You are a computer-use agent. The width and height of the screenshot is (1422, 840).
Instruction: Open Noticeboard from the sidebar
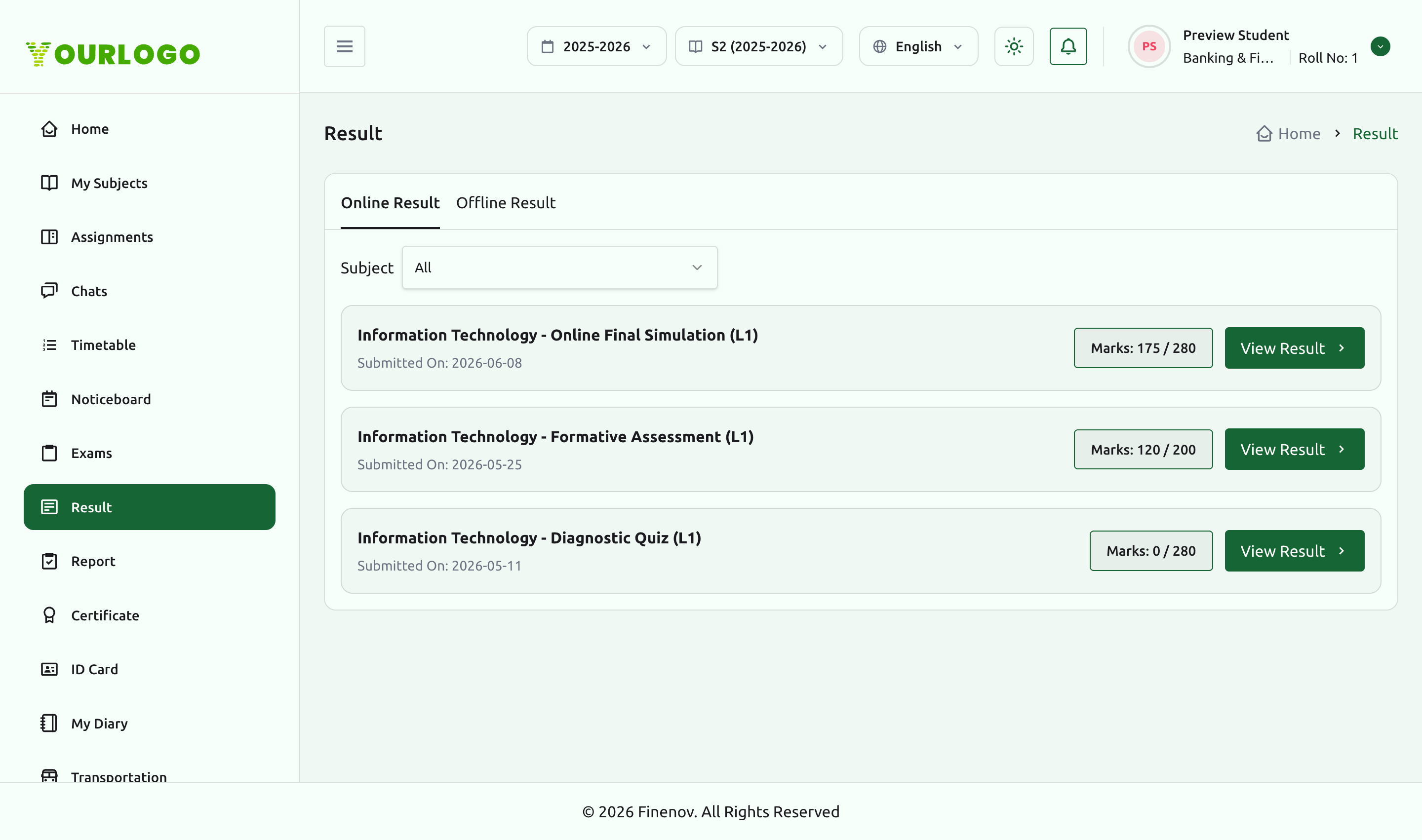[150, 399]
